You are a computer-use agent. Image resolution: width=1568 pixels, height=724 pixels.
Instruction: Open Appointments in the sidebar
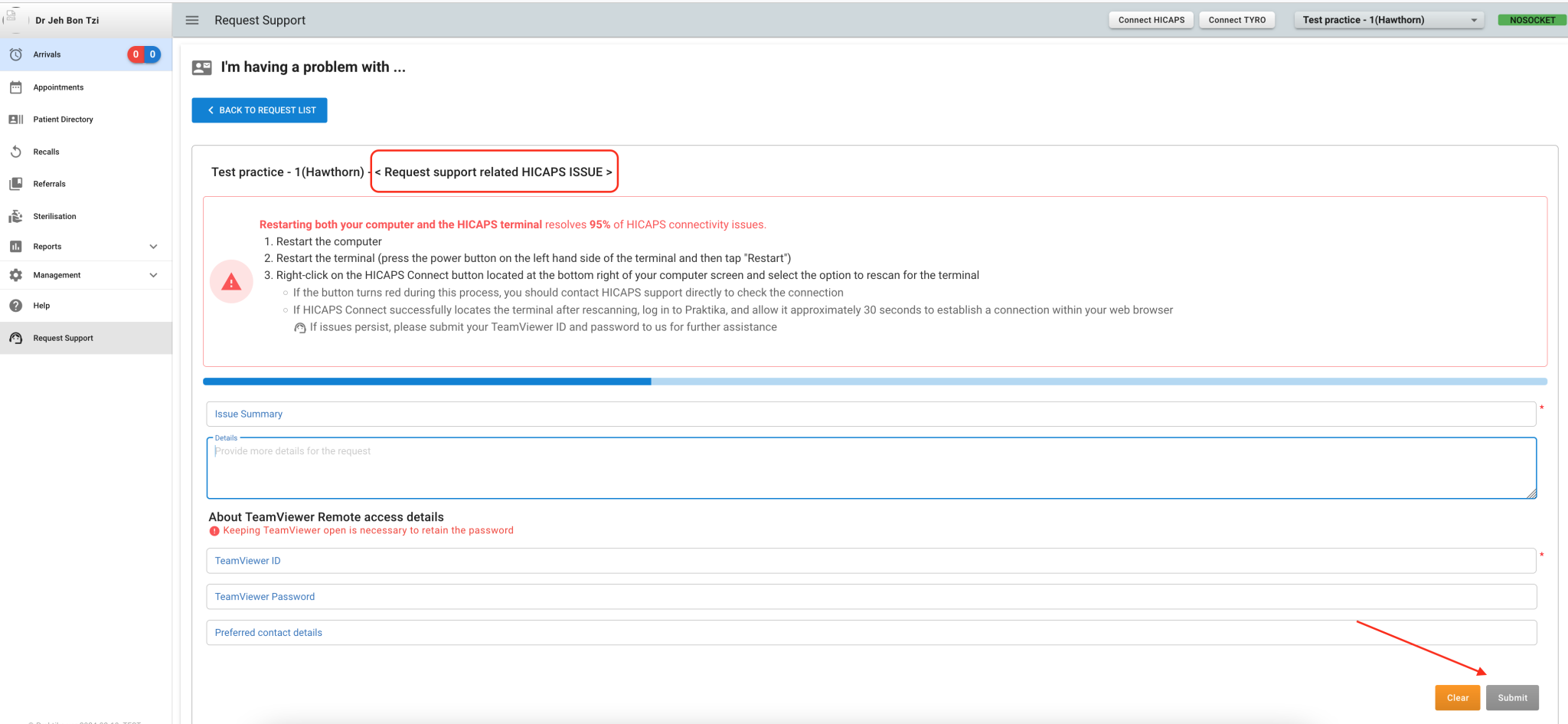[x=86, y=87]
